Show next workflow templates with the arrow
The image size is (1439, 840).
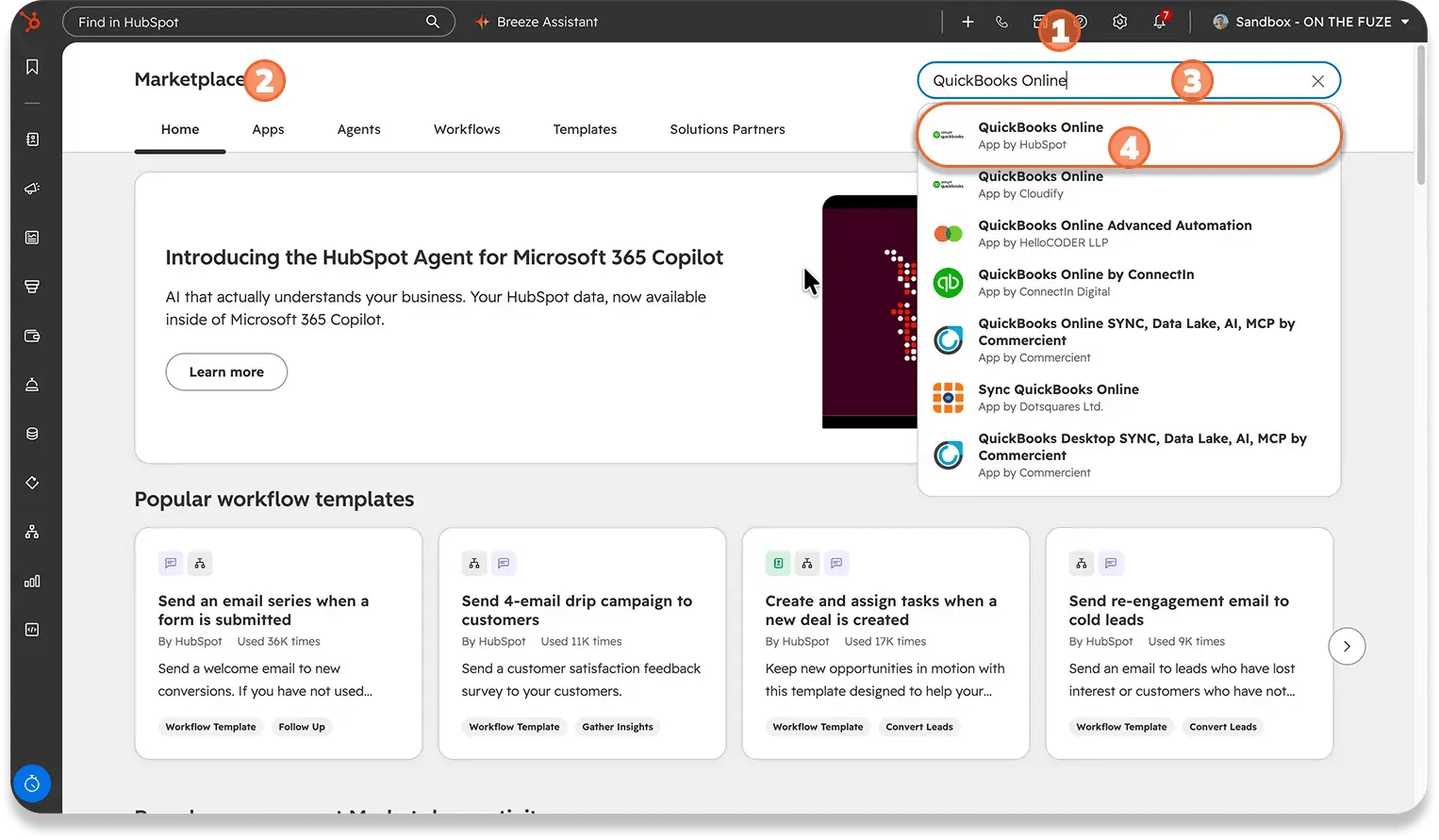click(x=1347, y=647)
